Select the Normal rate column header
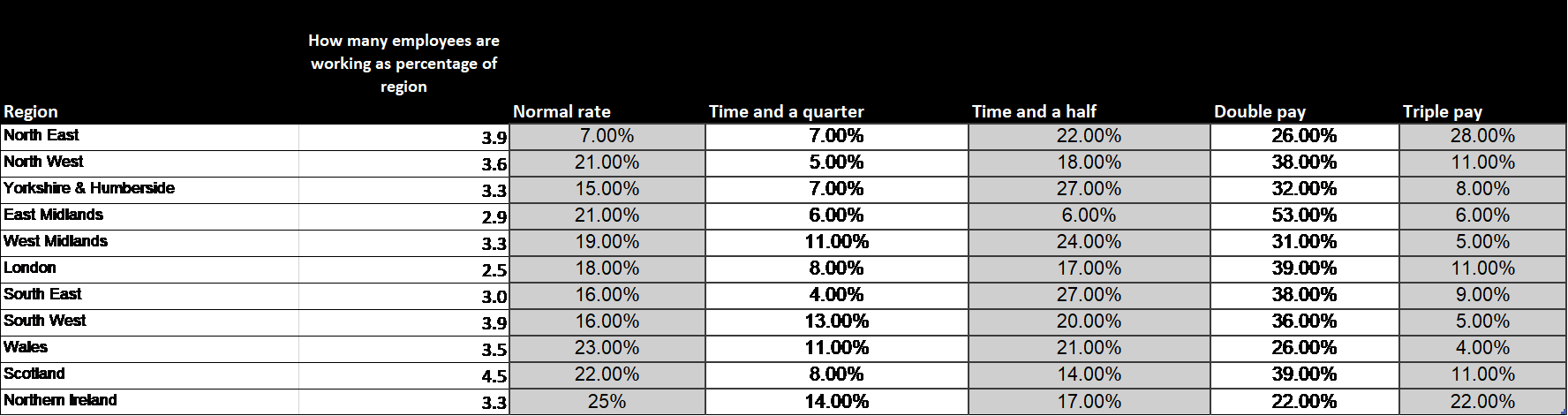Screen dimensions: 1568x416 (x=562, y=111)
